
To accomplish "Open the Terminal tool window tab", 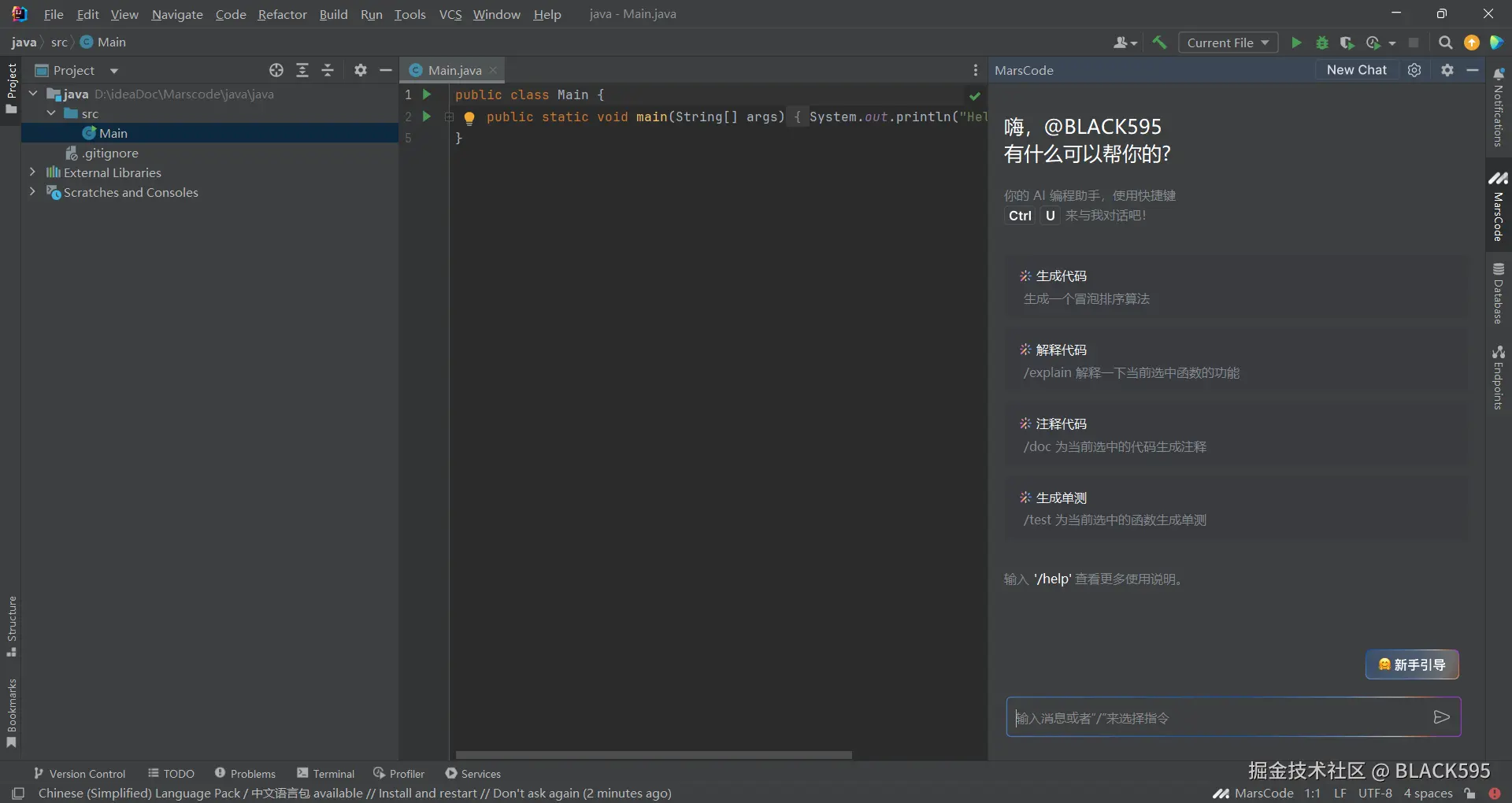I will coord(325,774).
